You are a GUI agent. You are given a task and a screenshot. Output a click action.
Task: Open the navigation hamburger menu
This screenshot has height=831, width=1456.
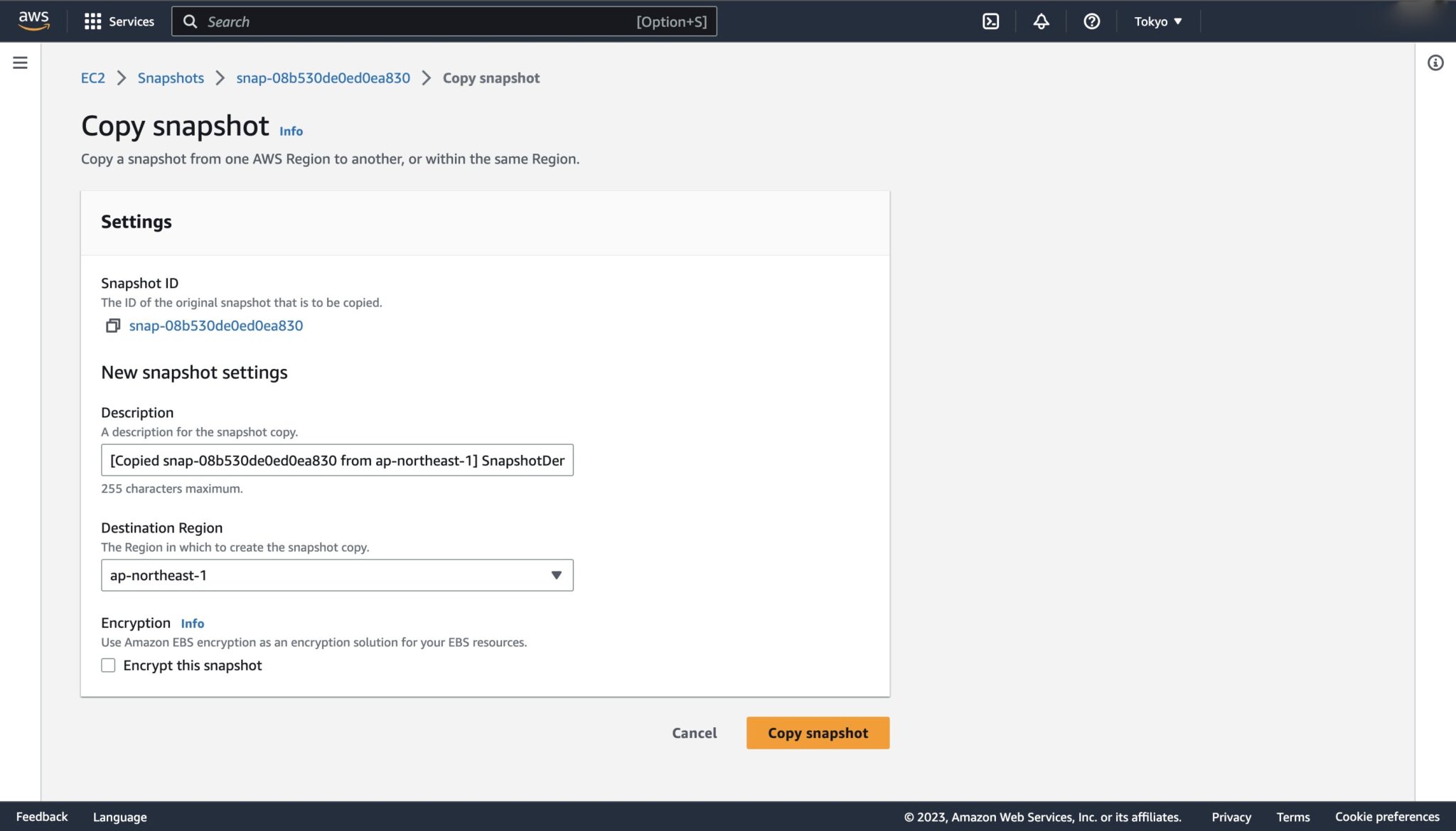[x=19, y=63]
